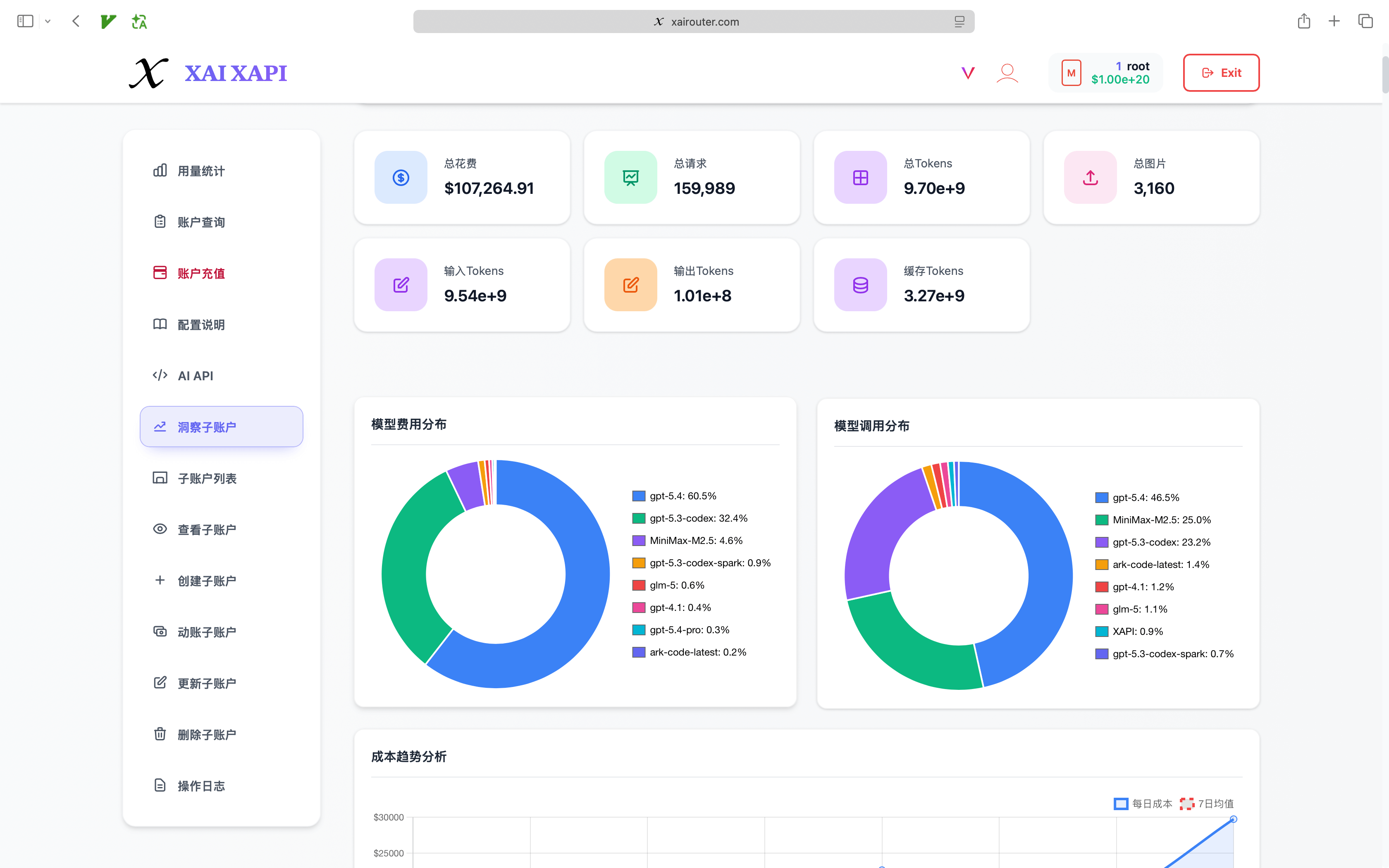
Task: Click MiniMax-M2.5 green swatch in 模型调用分布 legend
Action: pyautogui.click(x=1101, y=520)
